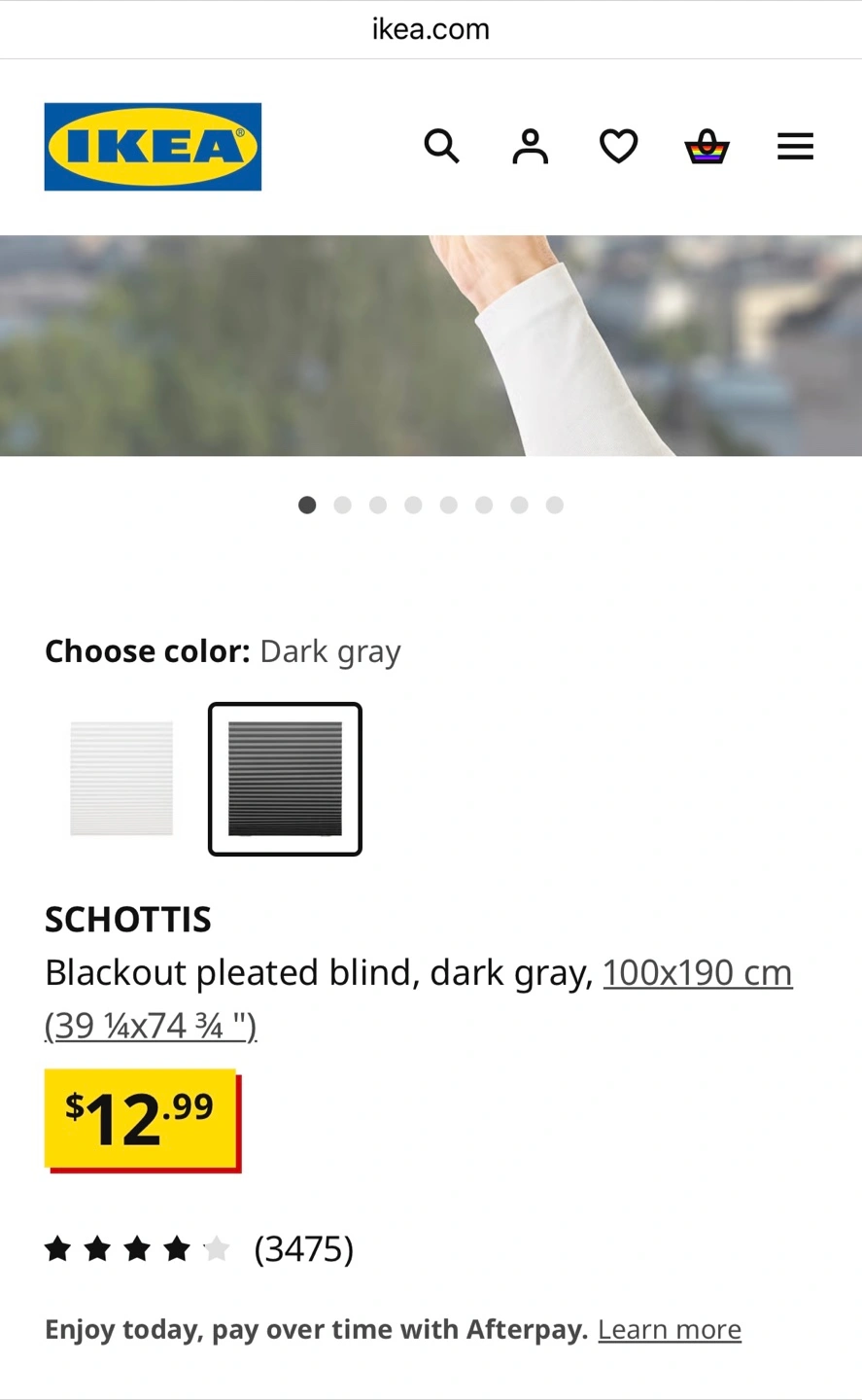Select the first carousel dot
The width and height of the screenshot is (862, 1400).
tap(307, 505)
